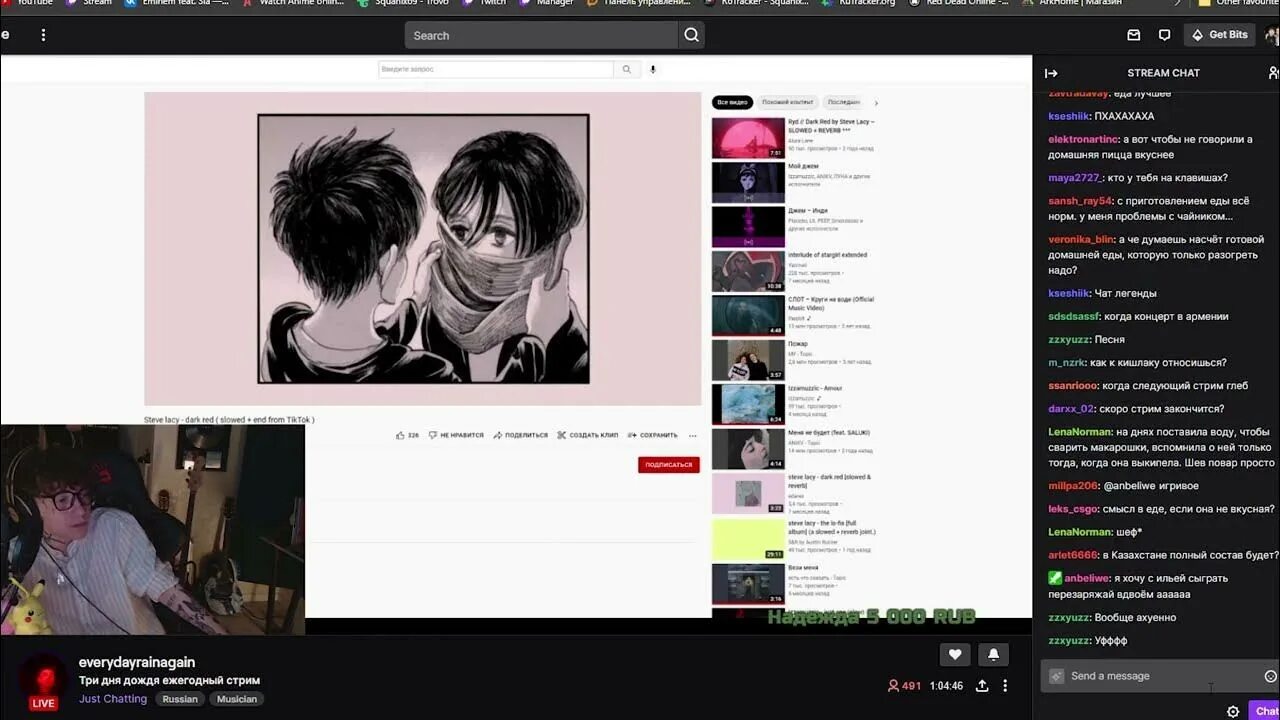Click red Подписаться subscribe button
This screenshot has height=720, width=1280.
(669, 465)
